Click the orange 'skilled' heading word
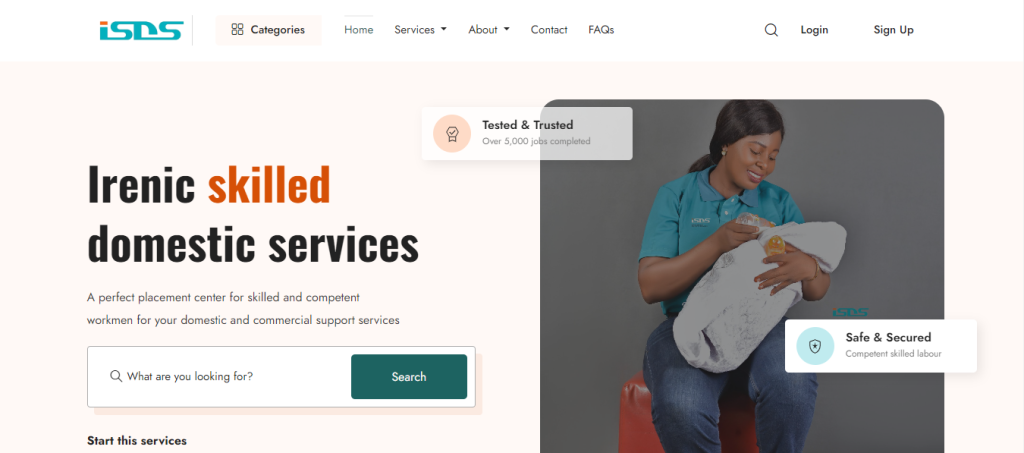Viewport: 1024px width, 453px height. pyautogui.click(x=269, y=184)
